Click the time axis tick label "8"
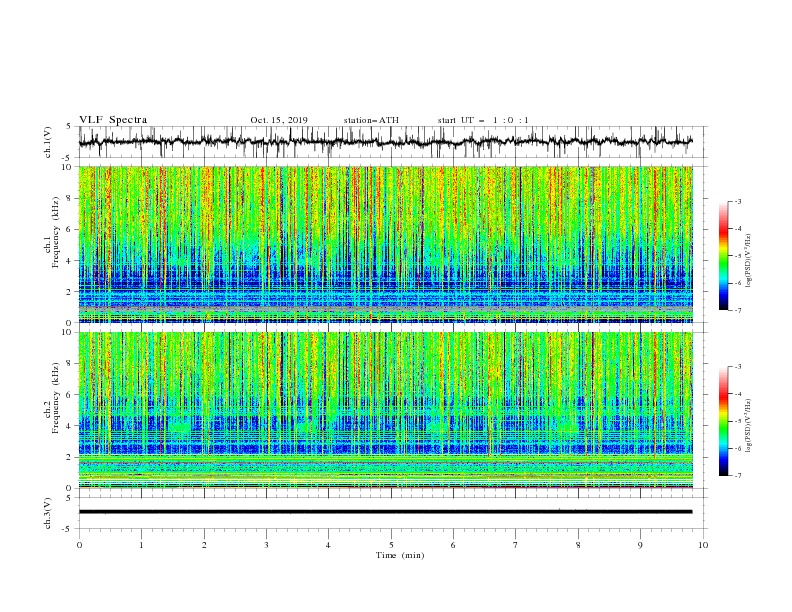This screenshot has width=792, height=612. [x=578, y=545]
